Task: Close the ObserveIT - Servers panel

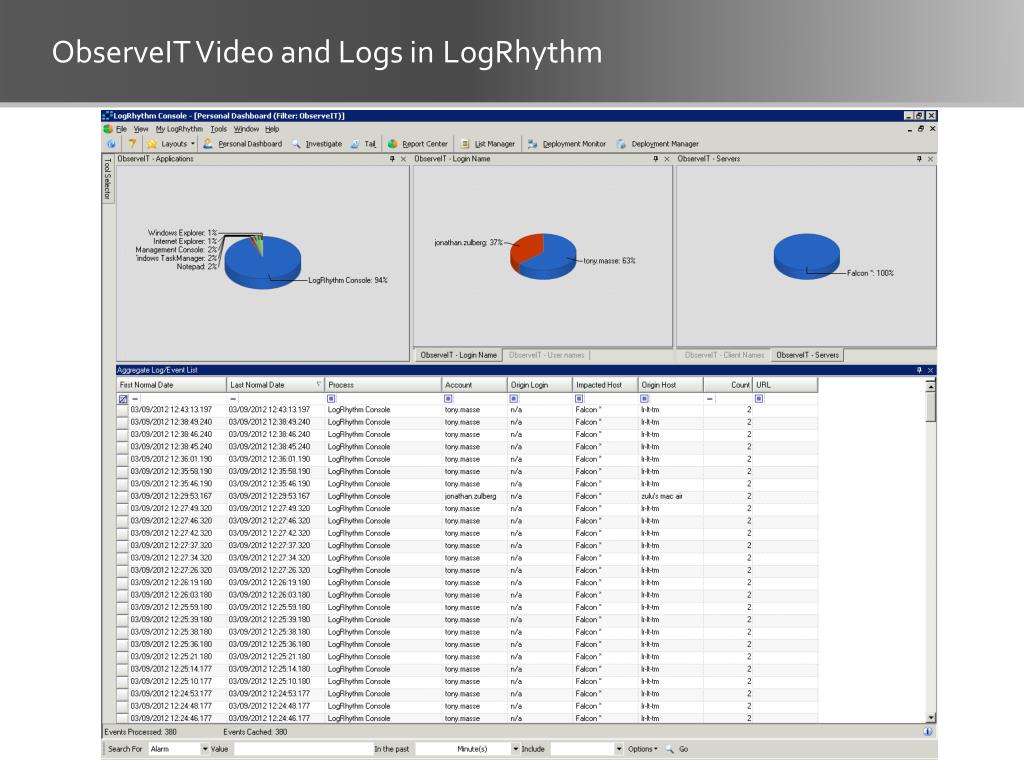Action: coord(931,159)
